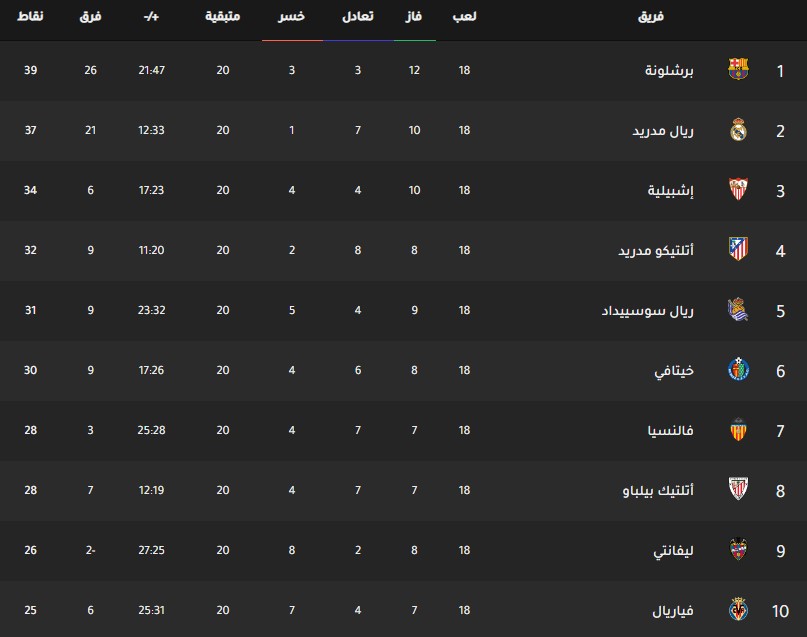
Task: Click the Valencia club crest
Action: point(738,430)
